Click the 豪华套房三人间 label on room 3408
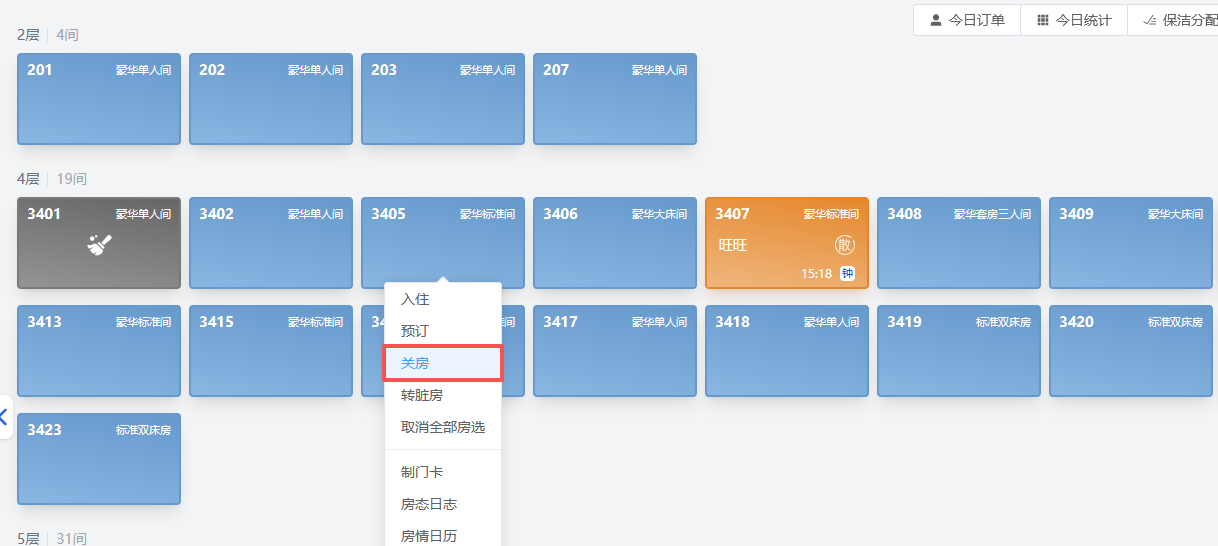The width and height of the screenshot is (1218, 546). [992, 214]
